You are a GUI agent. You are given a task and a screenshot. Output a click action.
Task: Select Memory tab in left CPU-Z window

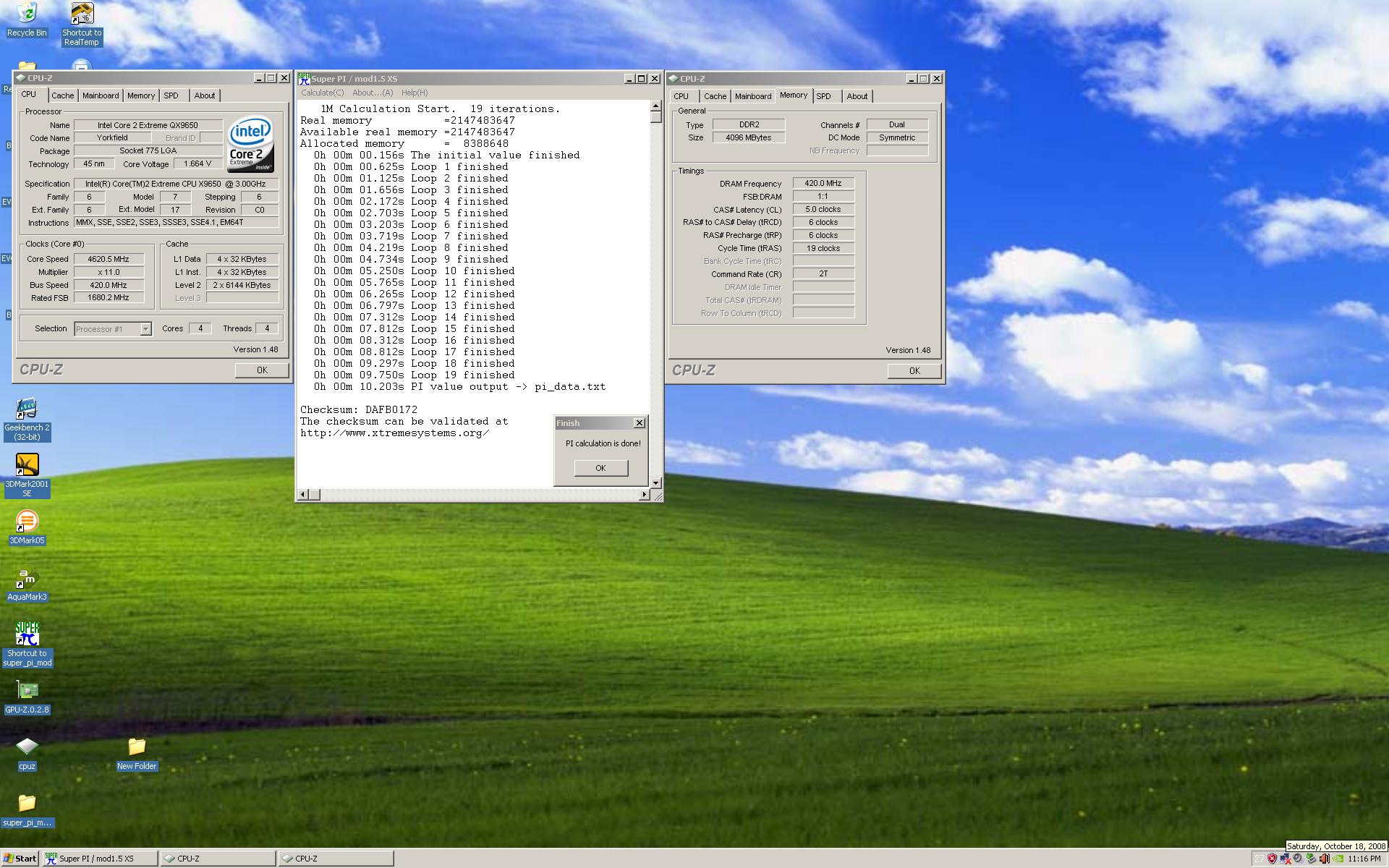(x=141, y=95)
